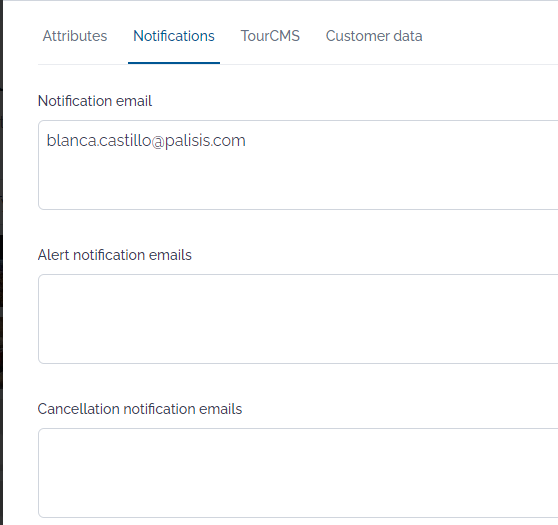Image resolution: width=558 pixels, height=525 pixels.
Task: Switch to the TourCMS tab
Action: pos(270,36)
